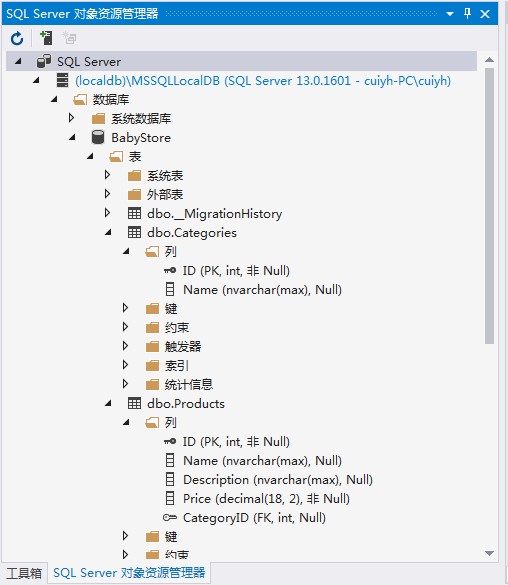Select (localdb)\MSSQLLocalDB server link text
Viewport: 508px width, 585px height.
point(263,81)
